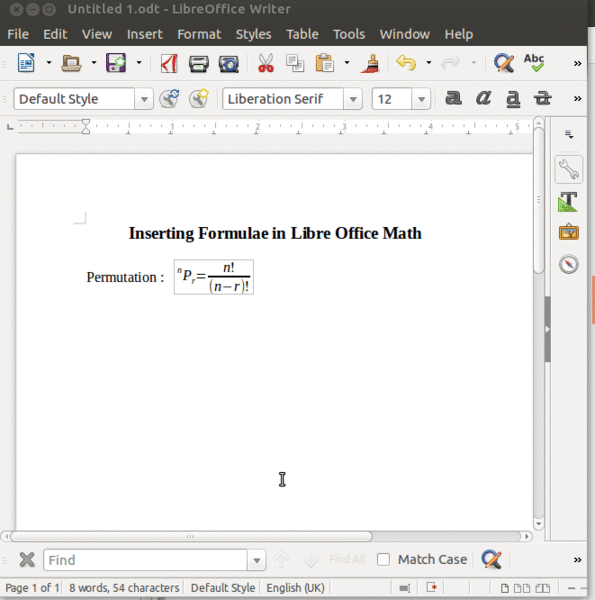Open Print Preview icon
Viewport: 595px width, 600px height.
click(228, 64)
